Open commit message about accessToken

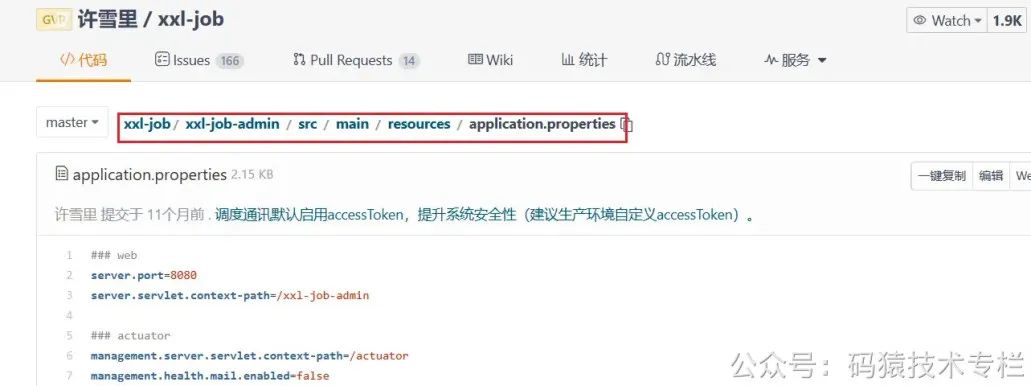point(484,214)
